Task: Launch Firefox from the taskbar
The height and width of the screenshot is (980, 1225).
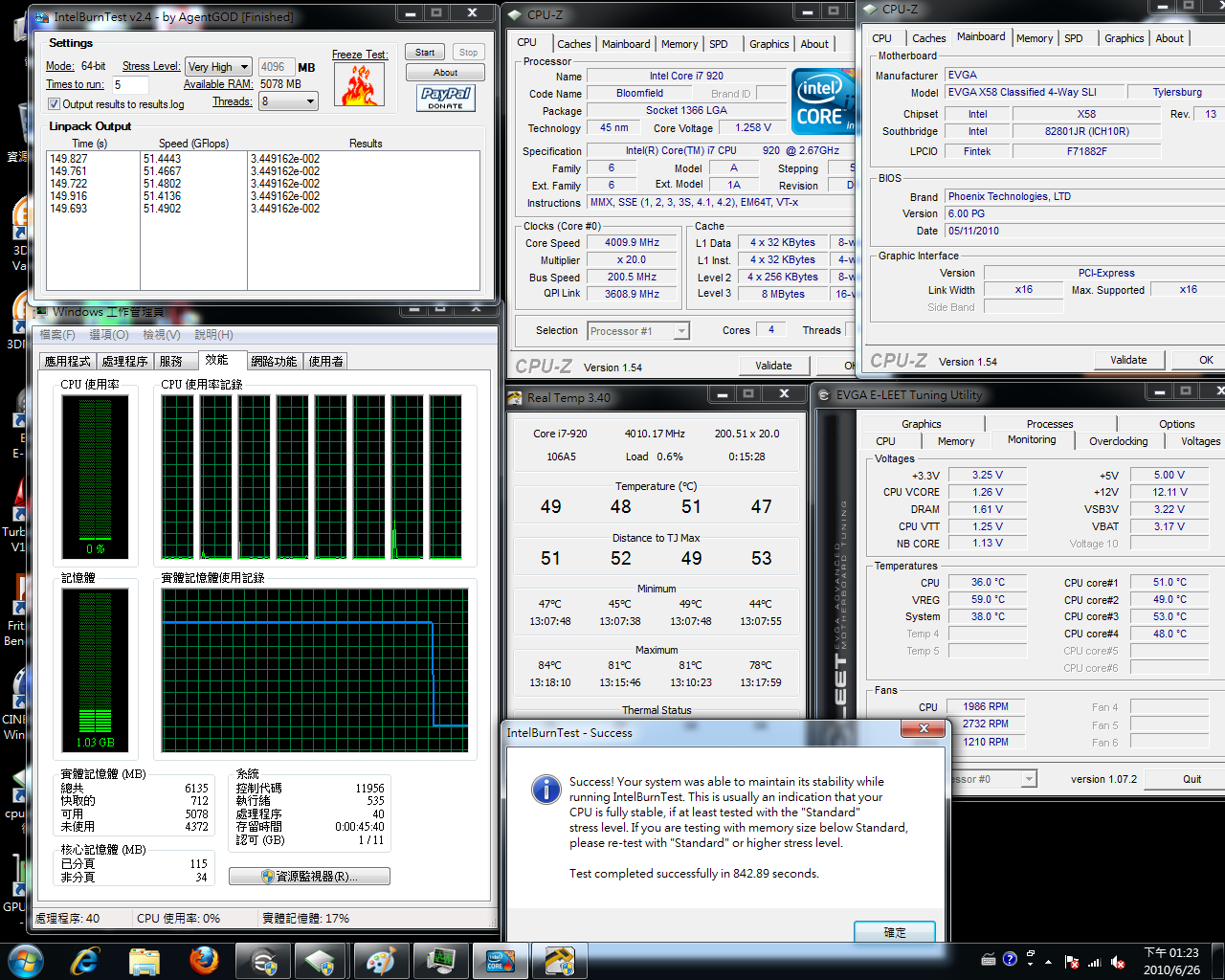Action: coord(203,961)
